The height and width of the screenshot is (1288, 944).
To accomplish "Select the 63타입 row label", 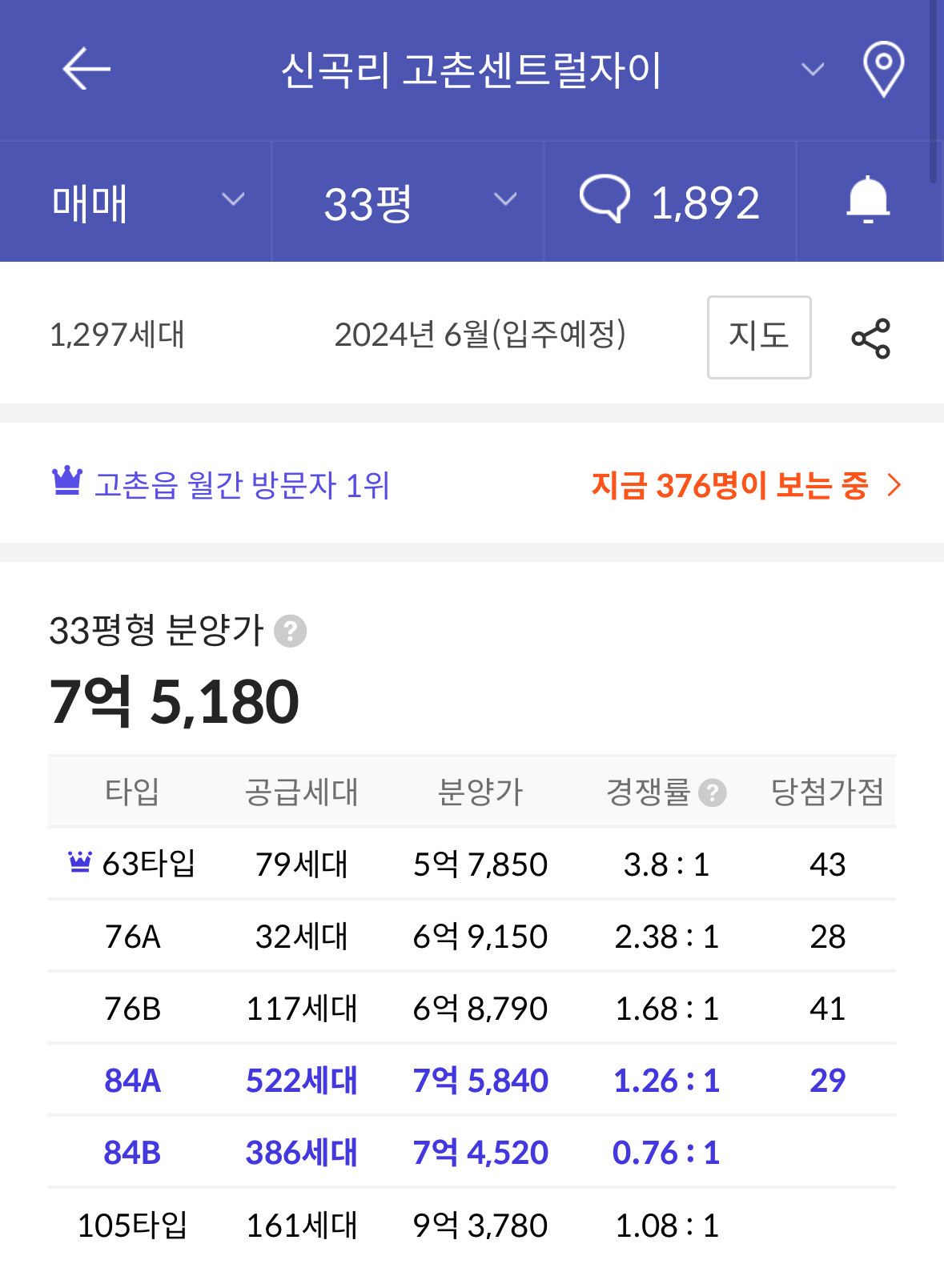I will coord(149,864).
